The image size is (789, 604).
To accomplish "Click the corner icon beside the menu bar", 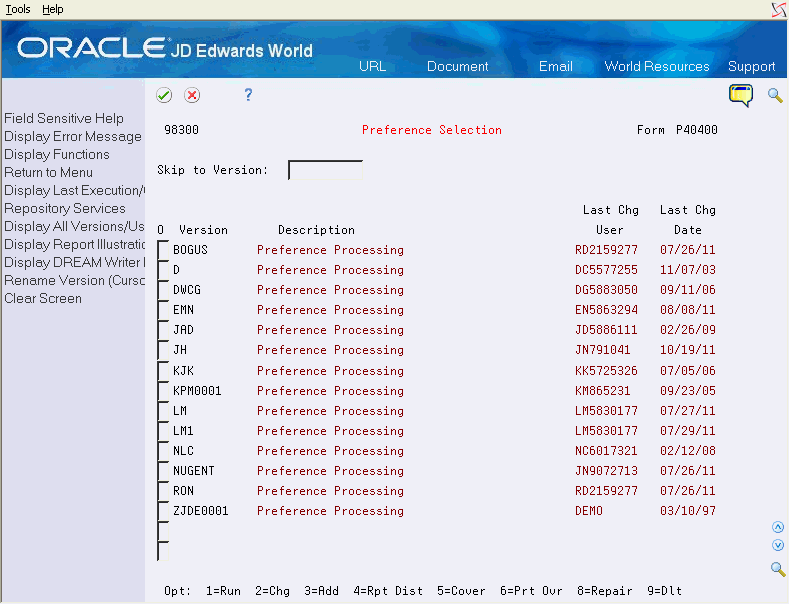I will (x=779, y=9).
